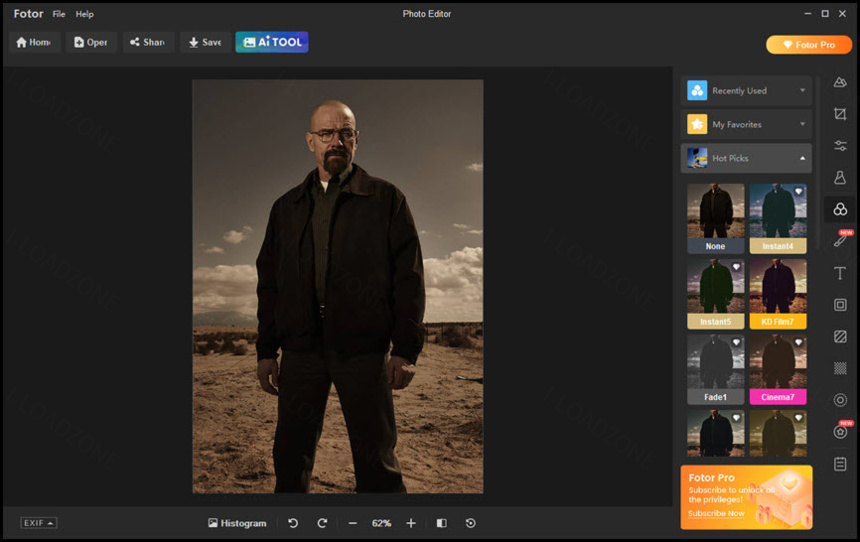Select the mosaic pixelate tool icon

[x=840, y=368]
